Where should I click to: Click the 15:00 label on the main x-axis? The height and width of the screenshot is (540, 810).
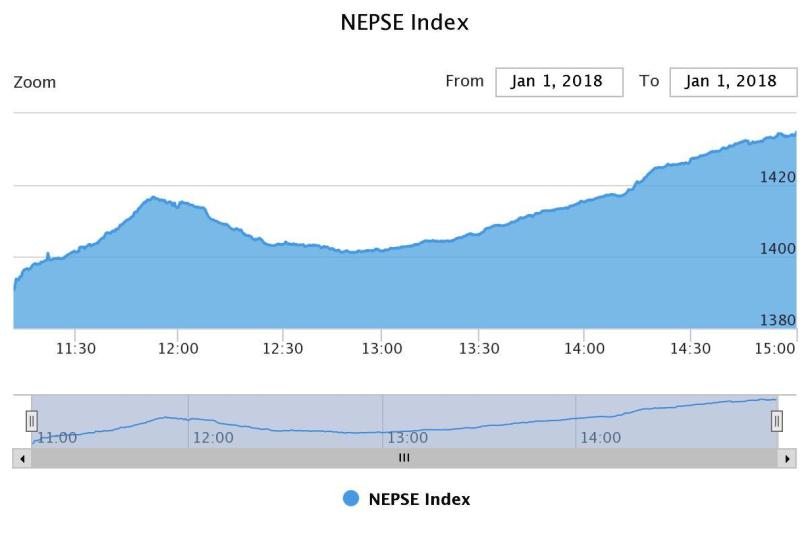click(775, 348)
